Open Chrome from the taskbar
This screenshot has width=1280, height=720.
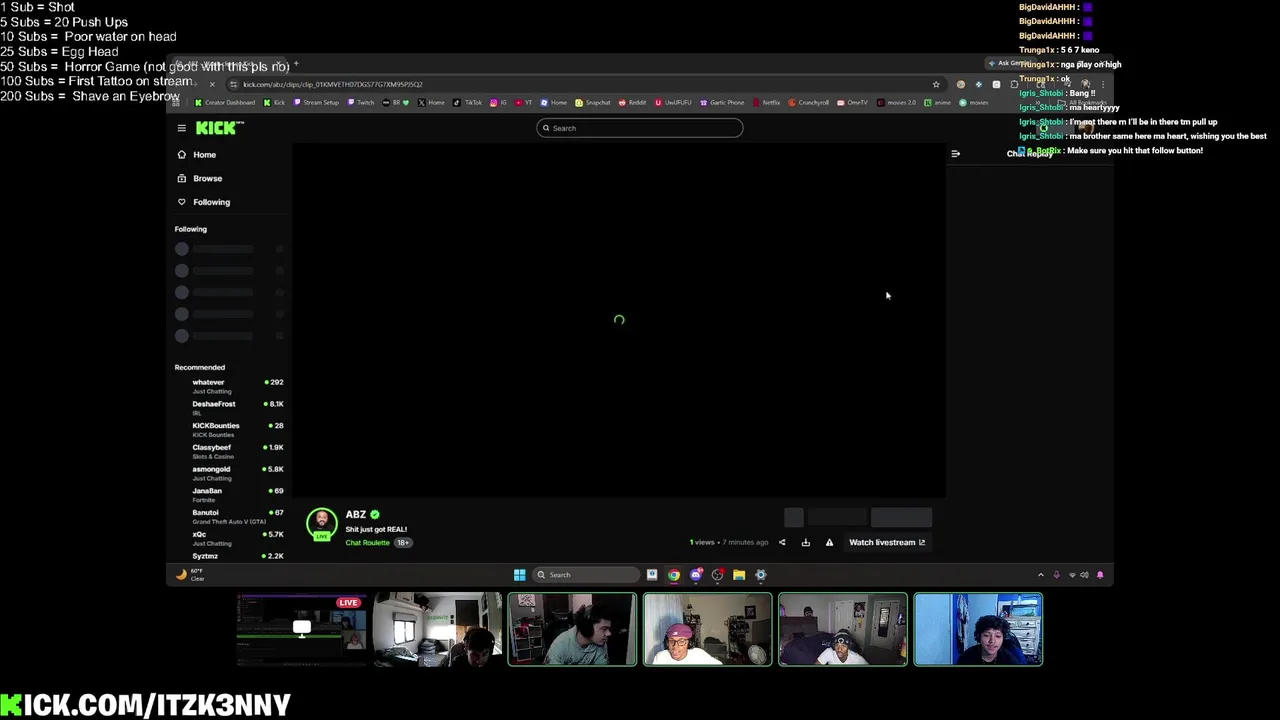coord(674,575)
